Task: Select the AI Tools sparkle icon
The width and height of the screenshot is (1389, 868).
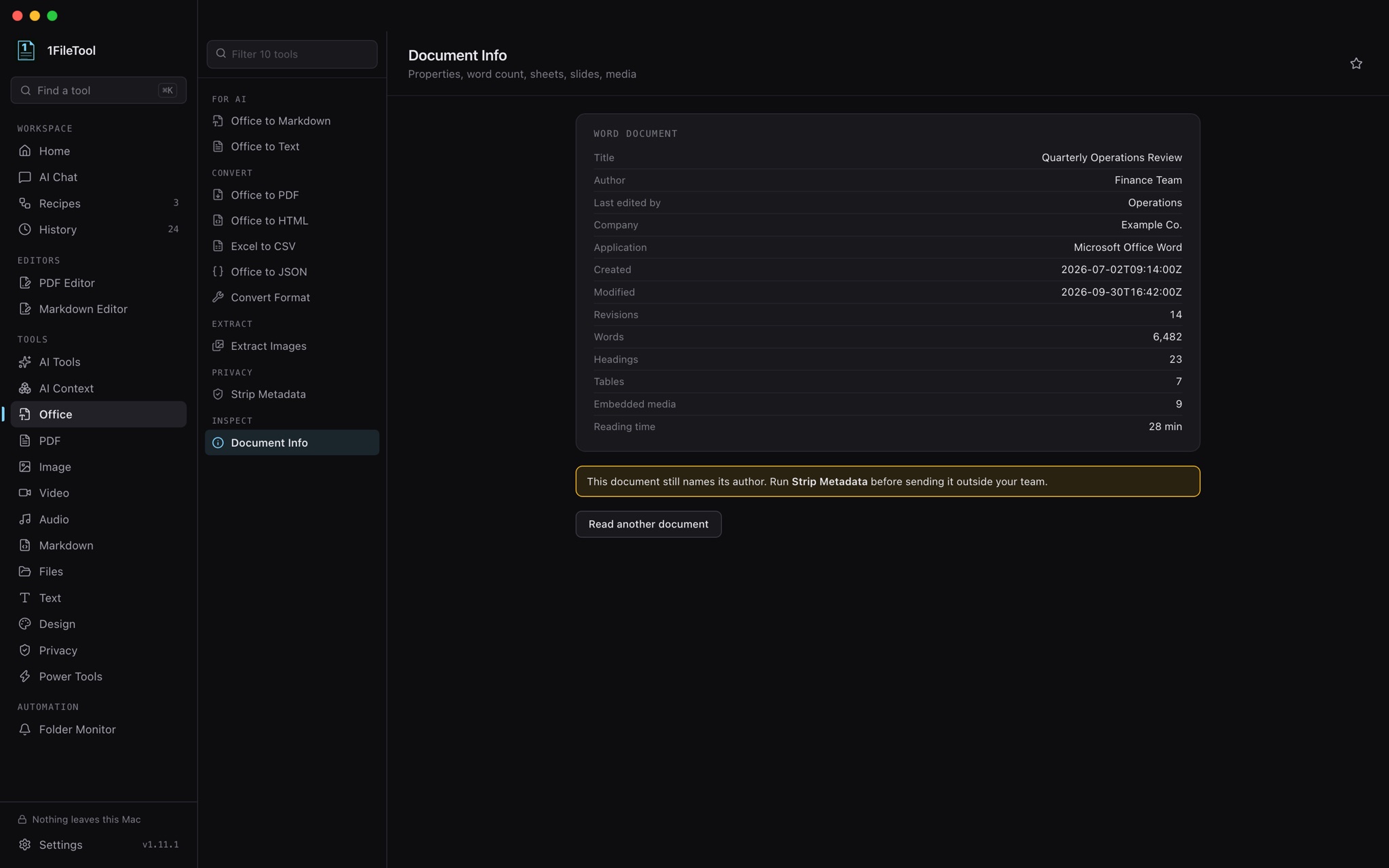Action: (25, 362)
